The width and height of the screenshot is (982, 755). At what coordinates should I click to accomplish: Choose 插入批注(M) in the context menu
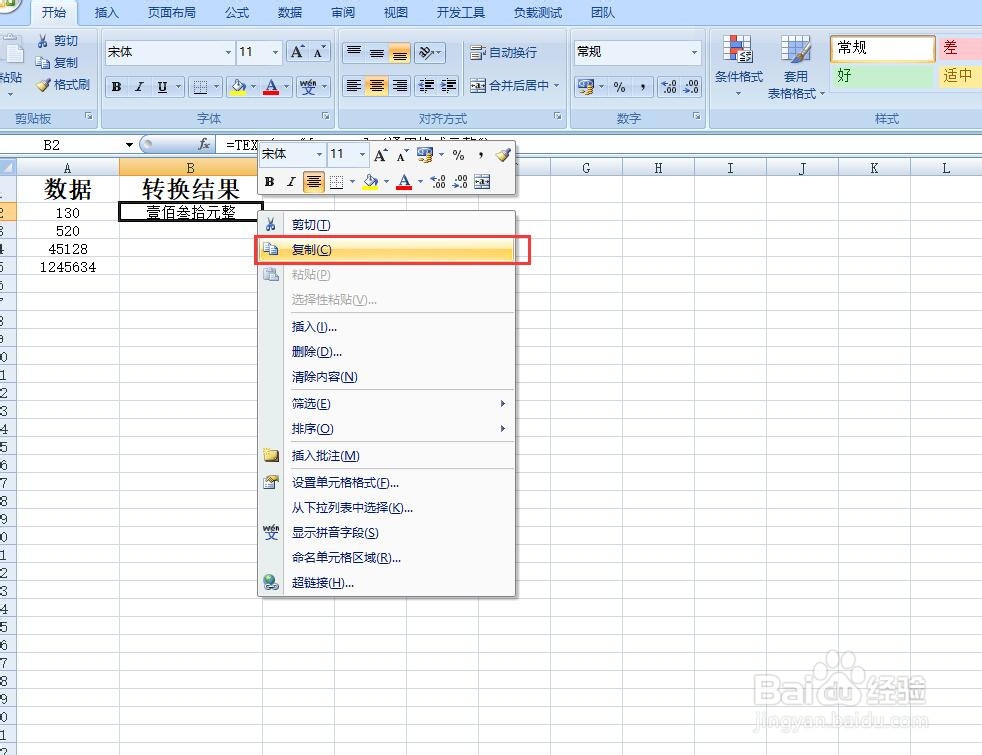tap(386, 456)
